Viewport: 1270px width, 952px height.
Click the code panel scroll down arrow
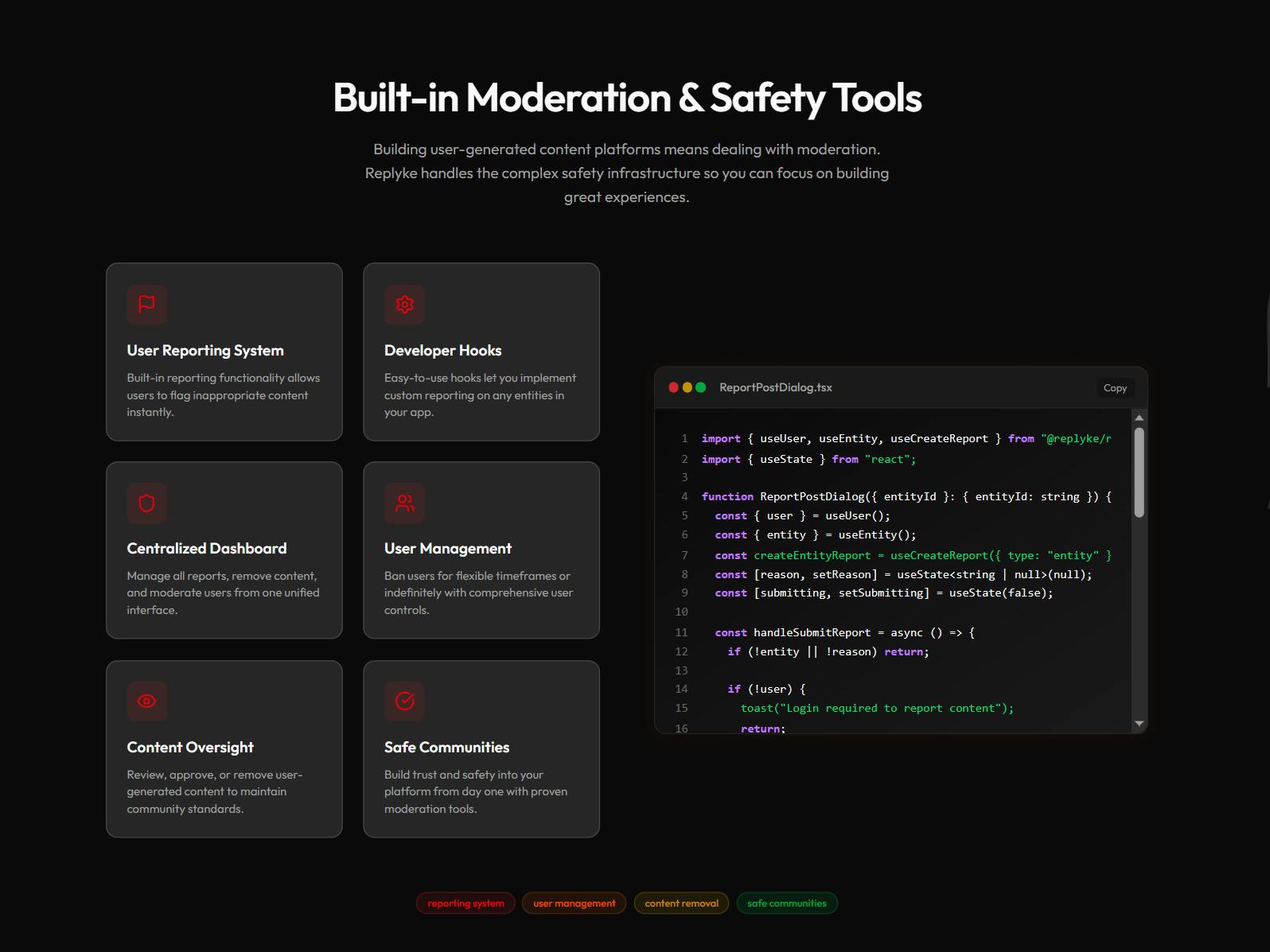click(1139, 724)
